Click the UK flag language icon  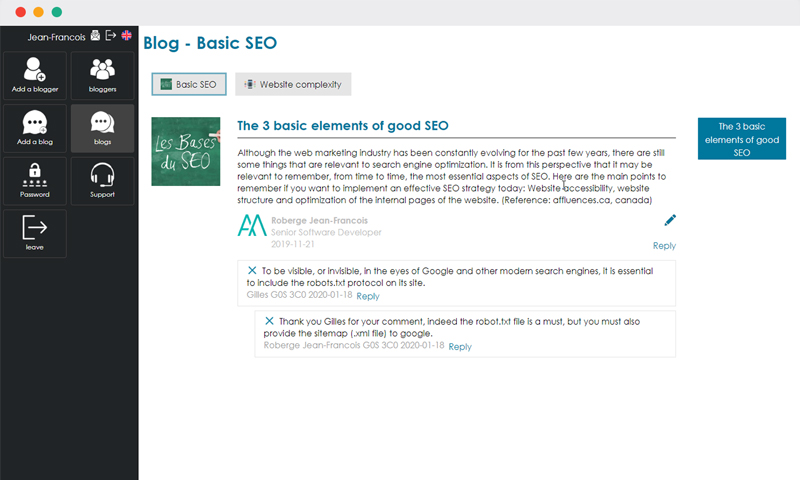coord(127,35)
